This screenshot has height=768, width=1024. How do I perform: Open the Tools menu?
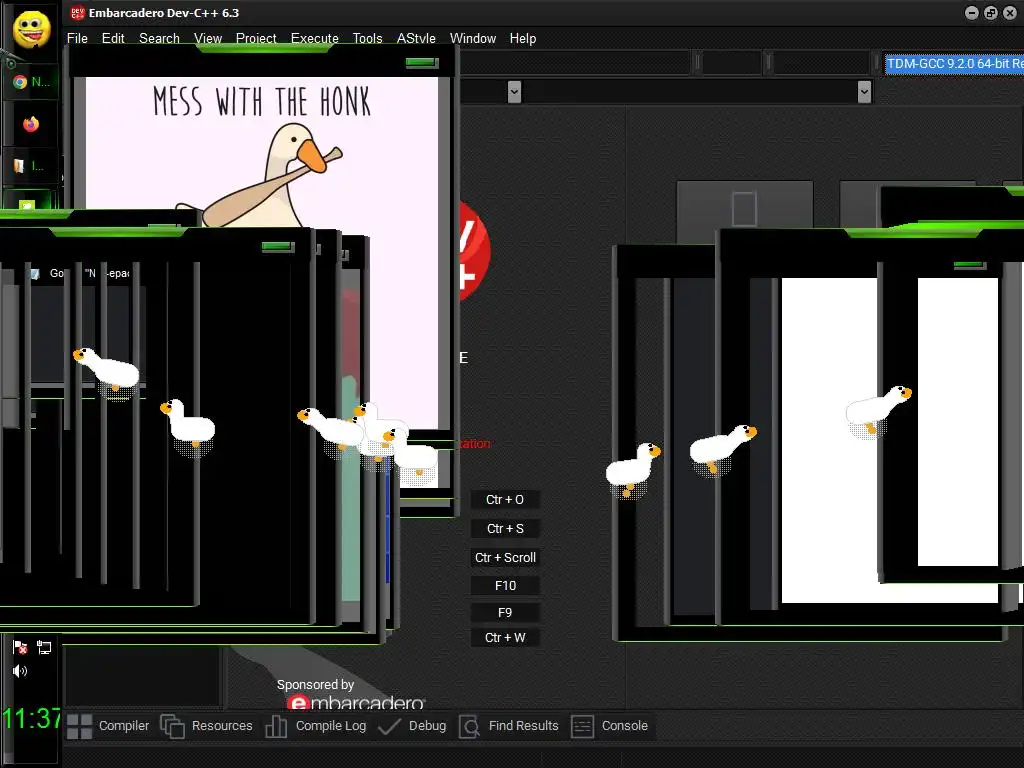tap(368, 39)
